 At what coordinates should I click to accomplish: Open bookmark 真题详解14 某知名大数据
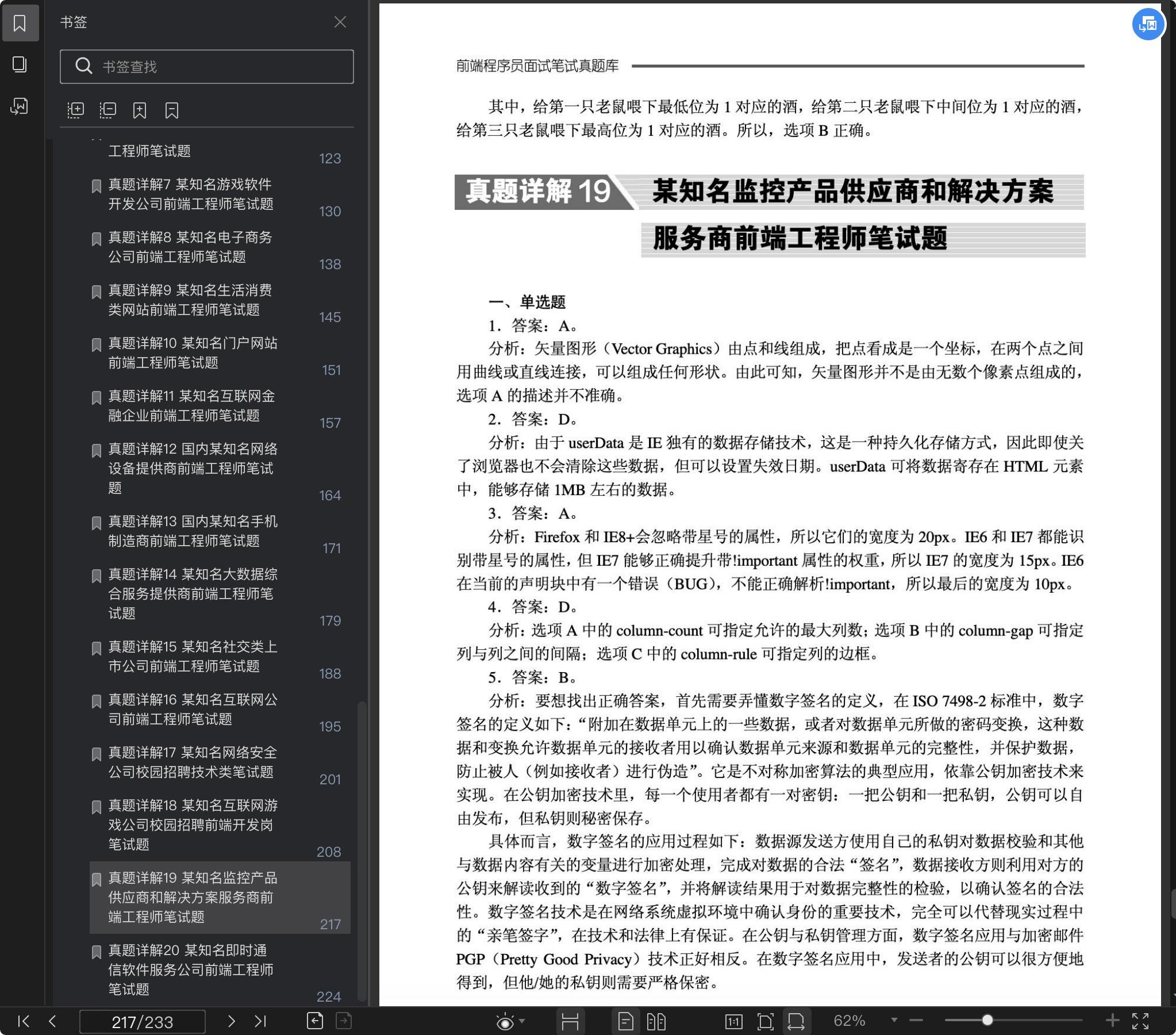[220, 594]
